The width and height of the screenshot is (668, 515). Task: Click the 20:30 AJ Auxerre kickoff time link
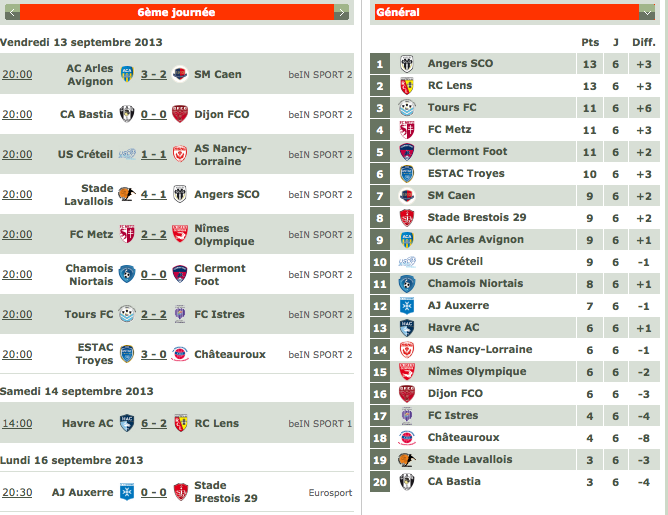[x=17, y=492]
